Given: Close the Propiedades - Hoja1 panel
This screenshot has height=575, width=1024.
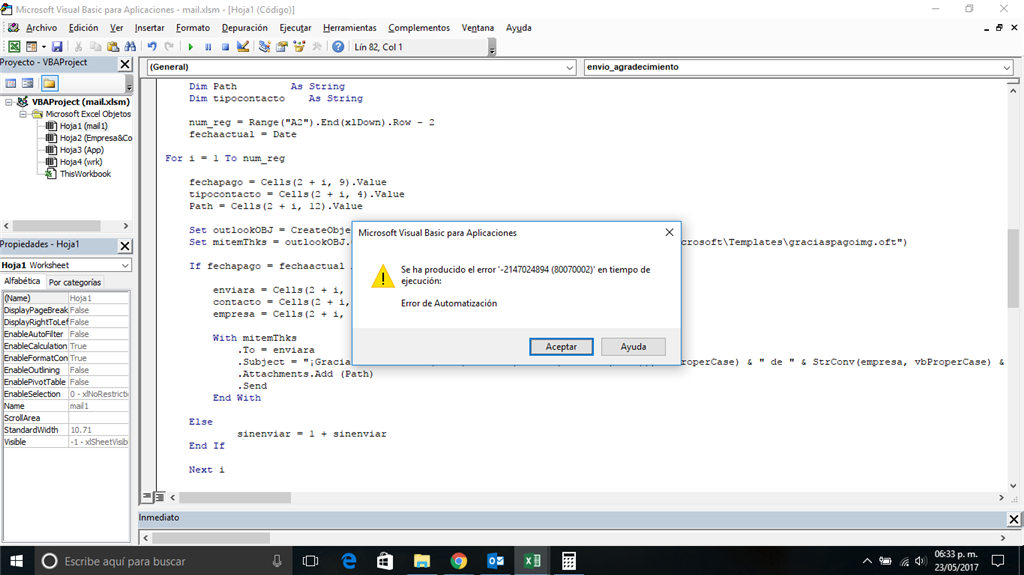Looking at the screenshot, I should tap(125, 246).
